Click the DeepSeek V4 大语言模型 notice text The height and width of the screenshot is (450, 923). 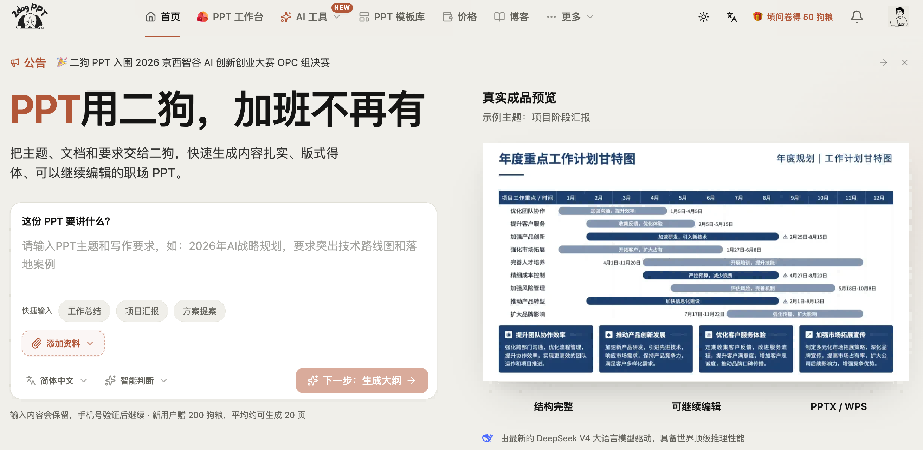[622, 438]
